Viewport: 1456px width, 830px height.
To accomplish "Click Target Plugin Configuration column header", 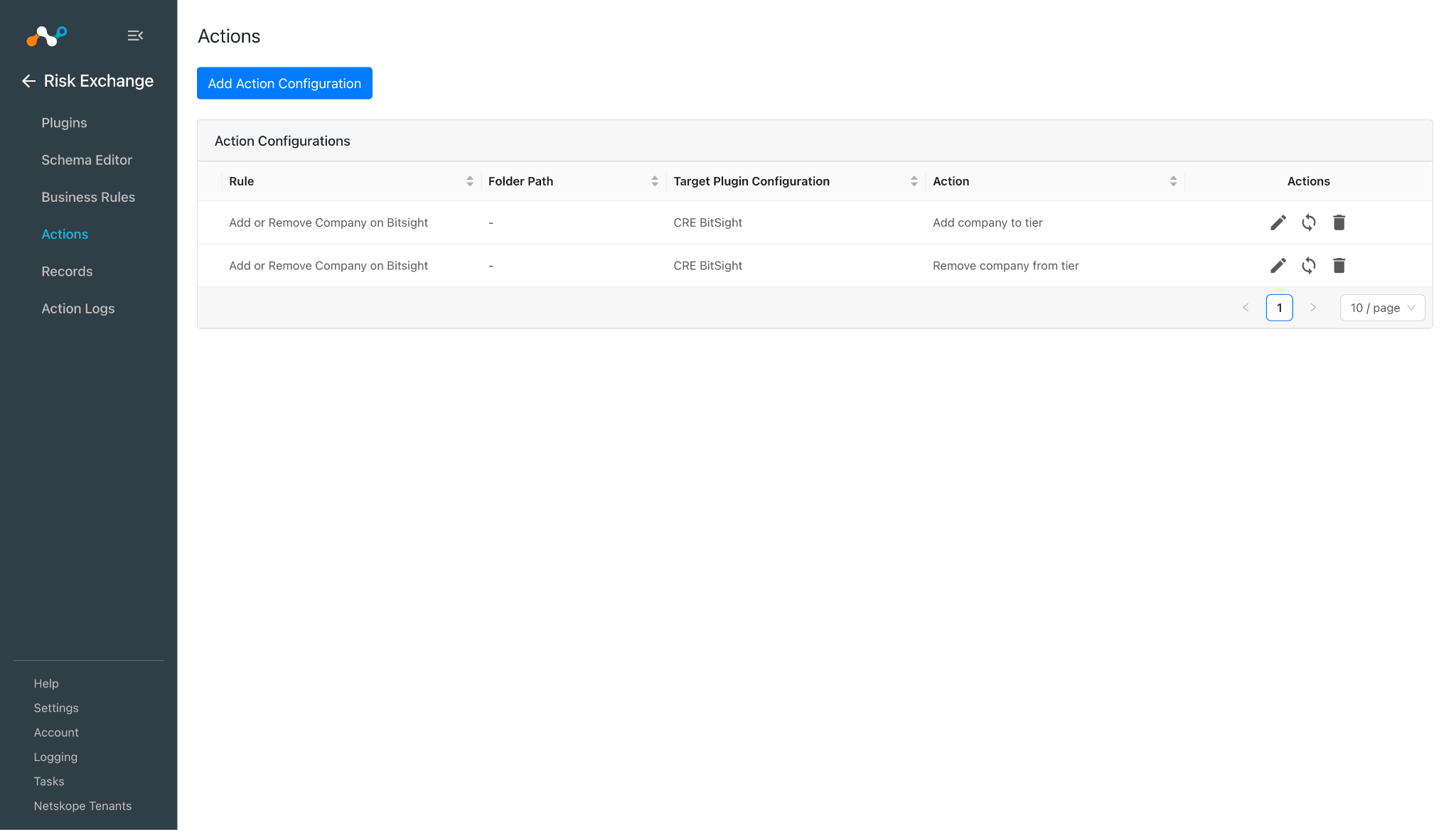I will pyautogui.click(x=751, y=181).
